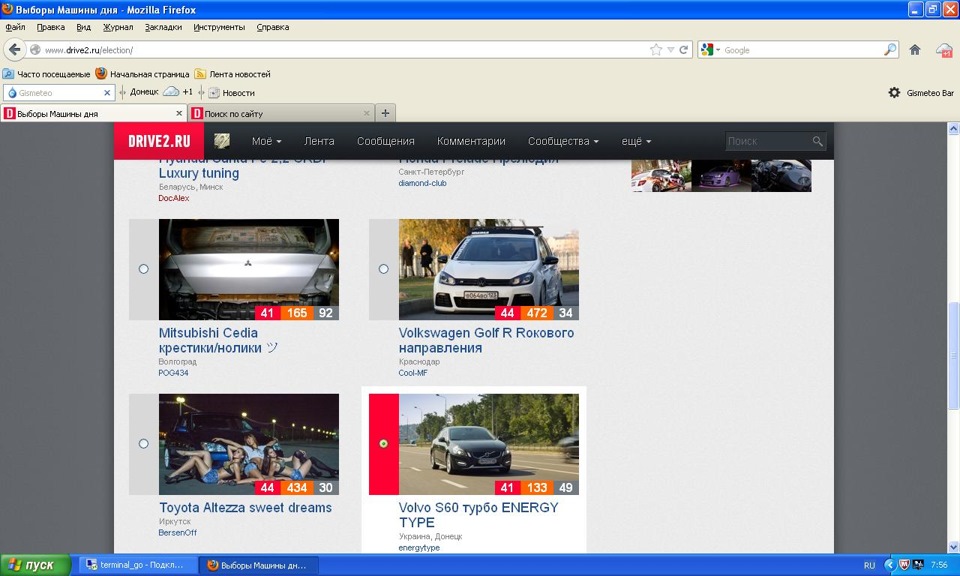Open the Часто посещаемые bookmark

(x=47, y=74)
